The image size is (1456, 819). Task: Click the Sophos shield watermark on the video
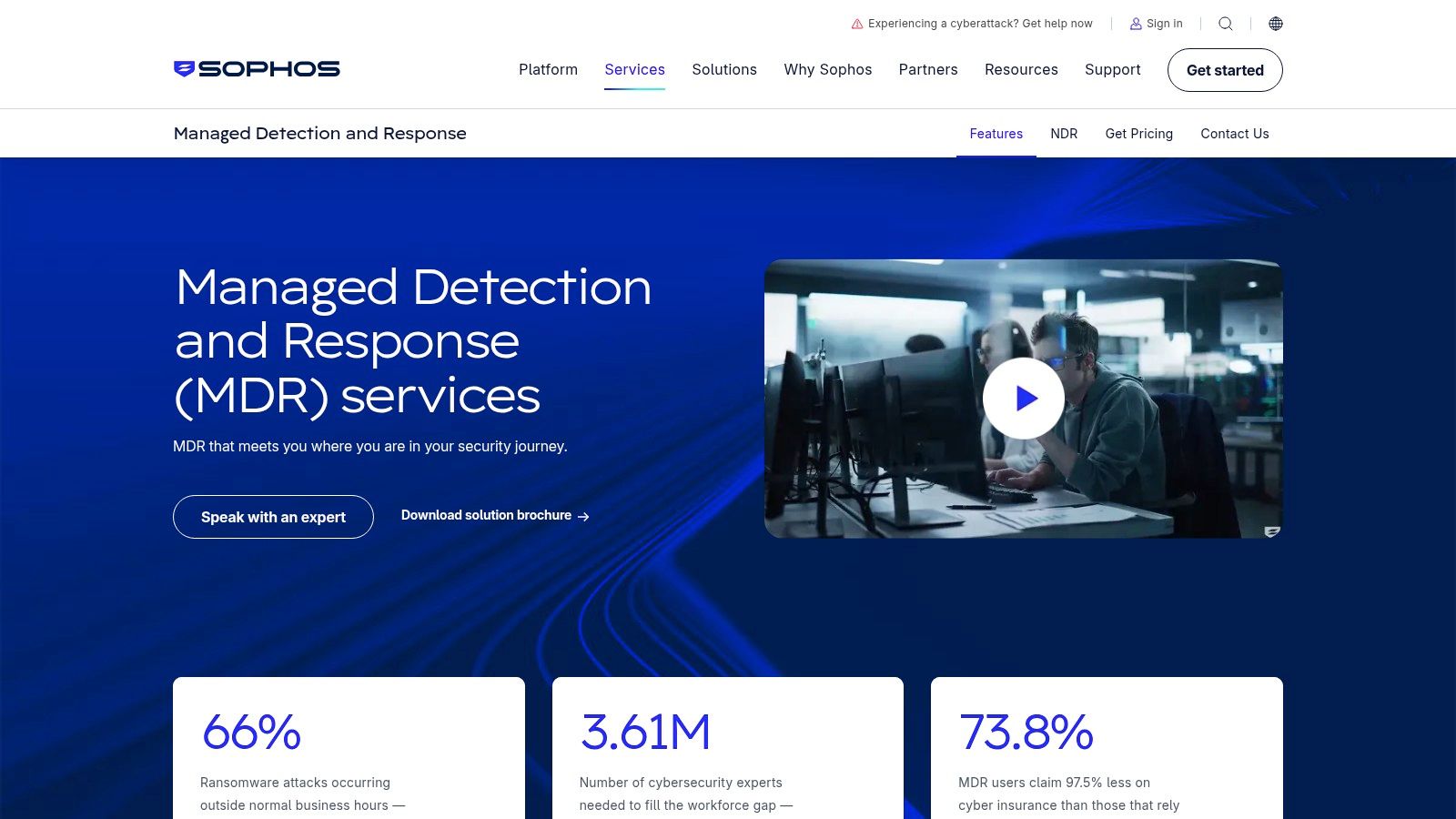click(1271, 531)
